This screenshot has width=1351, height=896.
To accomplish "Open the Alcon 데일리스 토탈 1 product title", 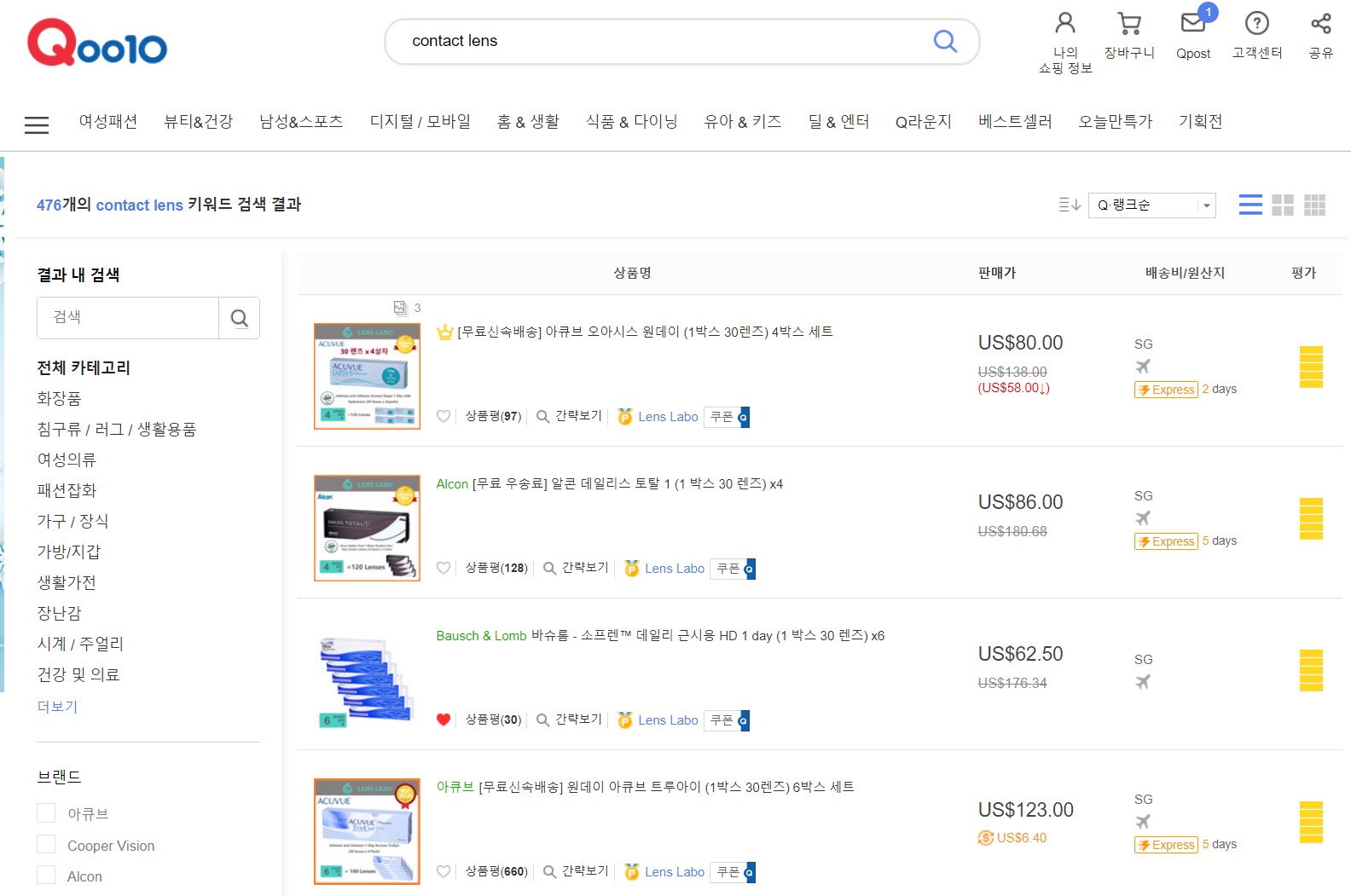I will (610, 483).
